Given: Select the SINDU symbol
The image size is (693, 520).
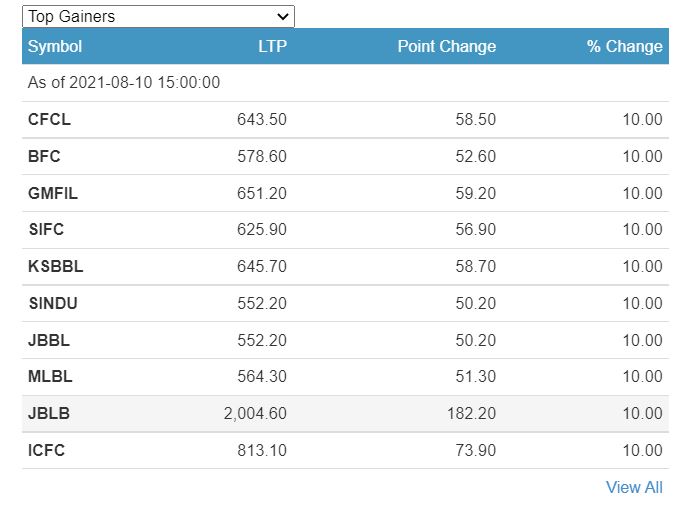Looking at the screenshot, I should click(x=52, y=303).
